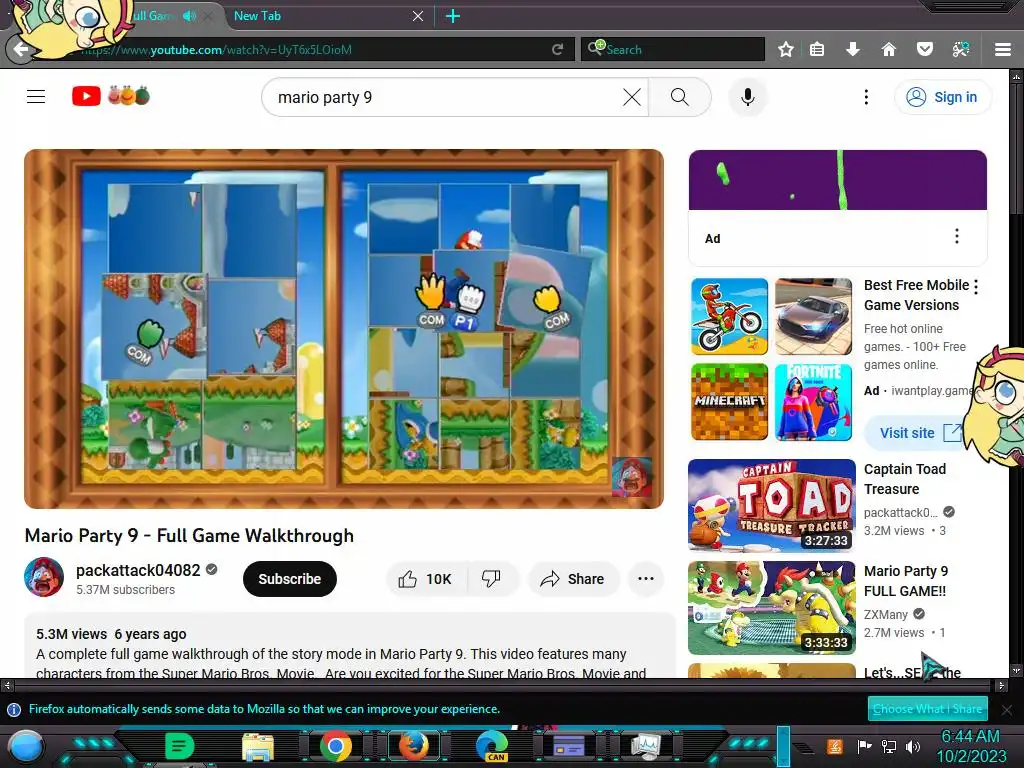Screen dimensions: 1024x768
Task: Open the YouTube guide hamburger menu
Action: point(36,97)
